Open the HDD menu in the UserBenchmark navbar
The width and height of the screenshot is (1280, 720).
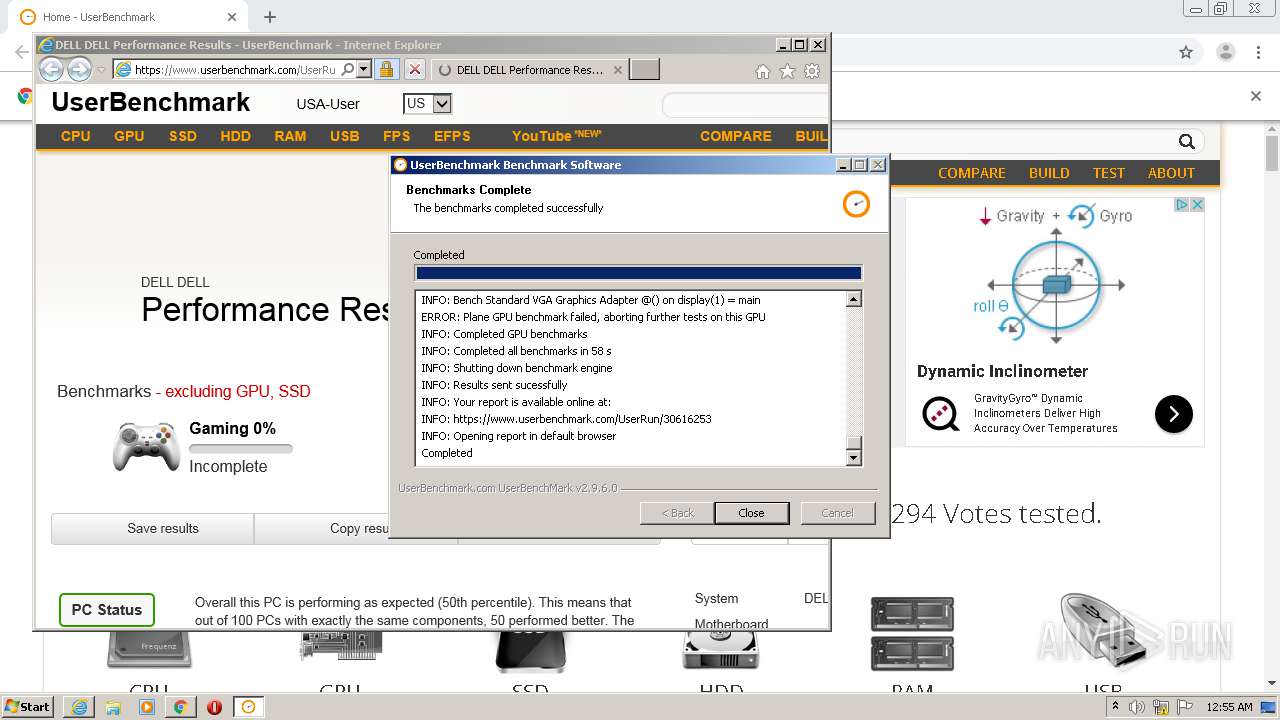pyautogui.click(x=236, y=136)
